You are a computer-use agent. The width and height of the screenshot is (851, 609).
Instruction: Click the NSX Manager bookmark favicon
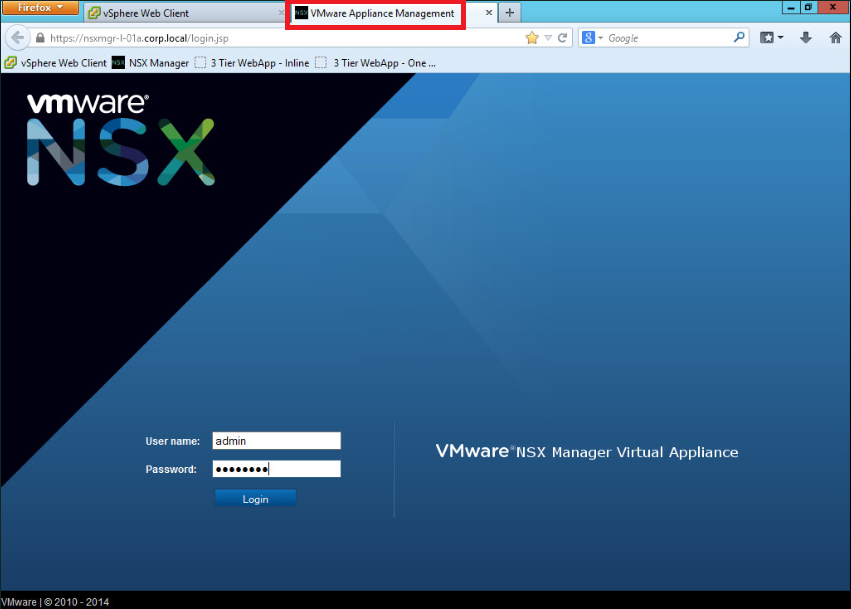pyautogui.click(x=118, y=63)
